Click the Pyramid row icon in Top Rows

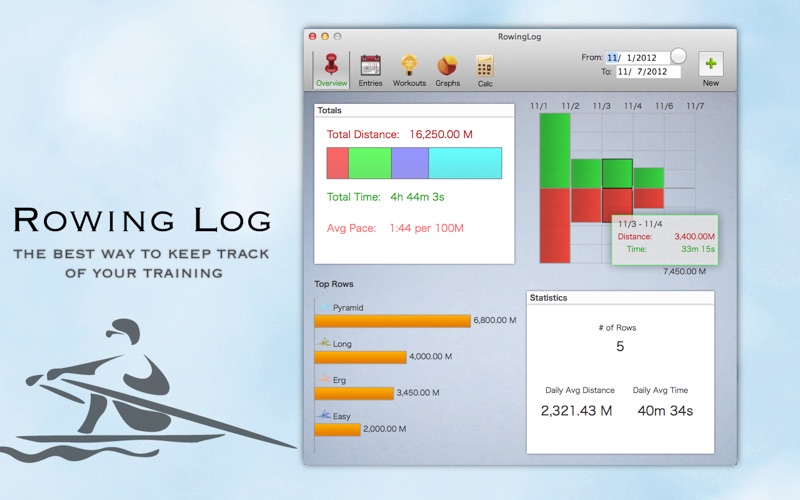(x=325, y=307)
